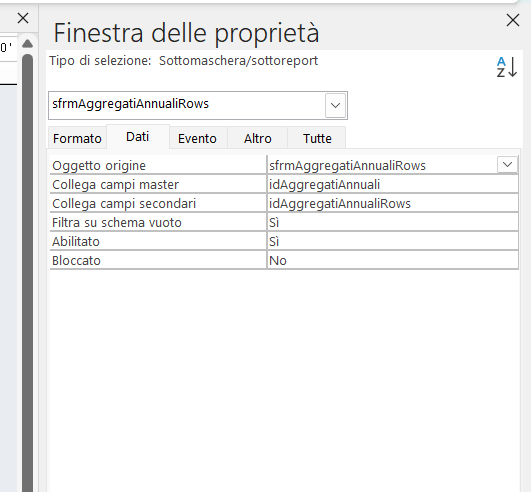Edit the Collega campi secondari value
This screenshot has height=492, width=531.
pyautogui.click(x=392, y=204)
